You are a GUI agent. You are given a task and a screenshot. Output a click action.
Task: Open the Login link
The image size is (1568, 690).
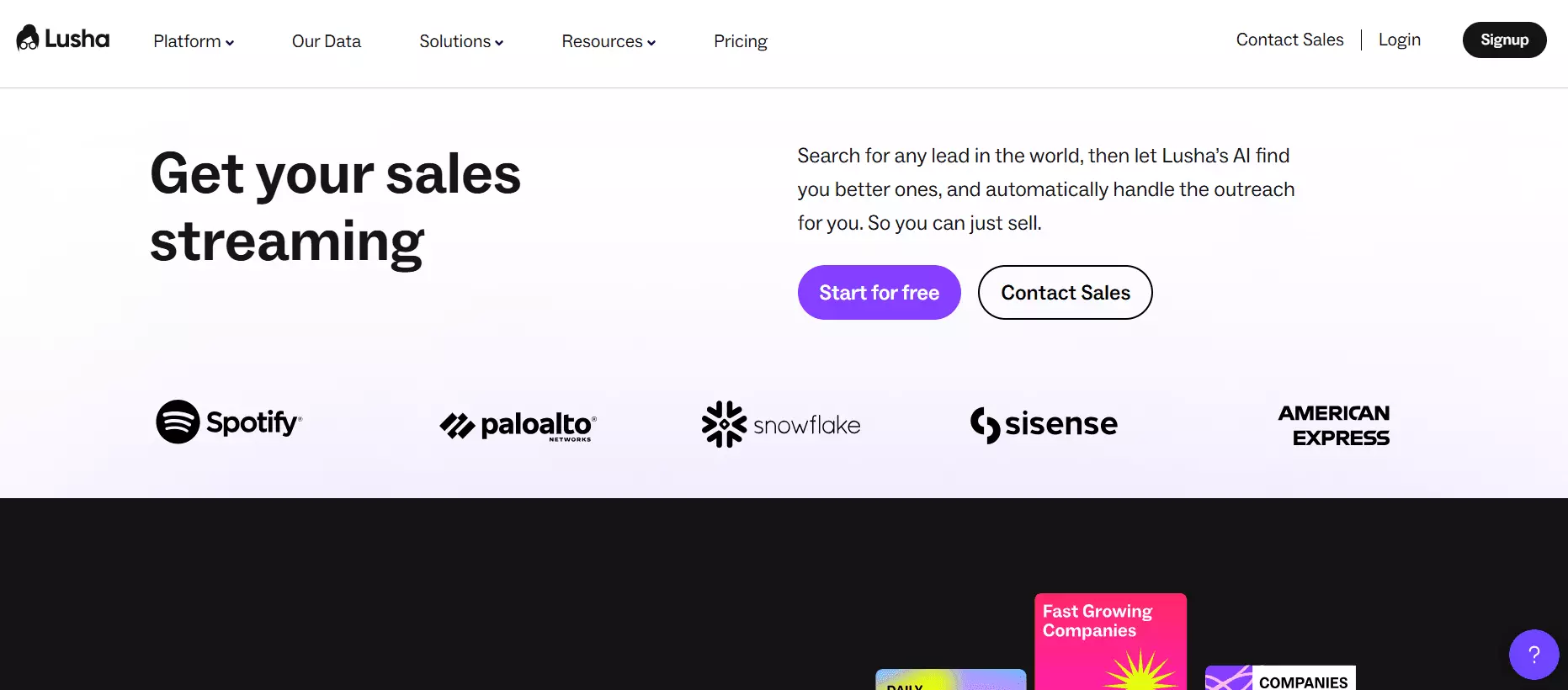[1399, 40]
